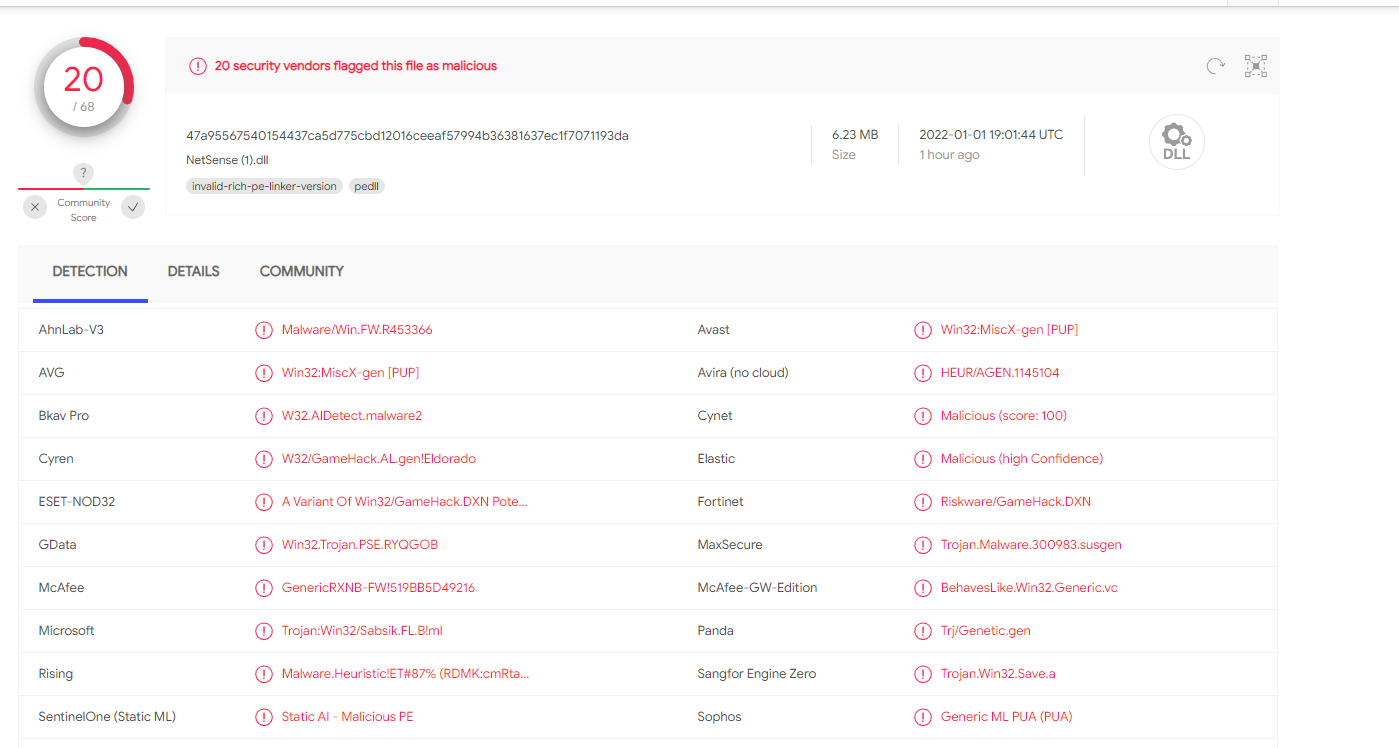Click warning icon beside Bkav Pro result
1399x748 pixels.
(264, 416)
